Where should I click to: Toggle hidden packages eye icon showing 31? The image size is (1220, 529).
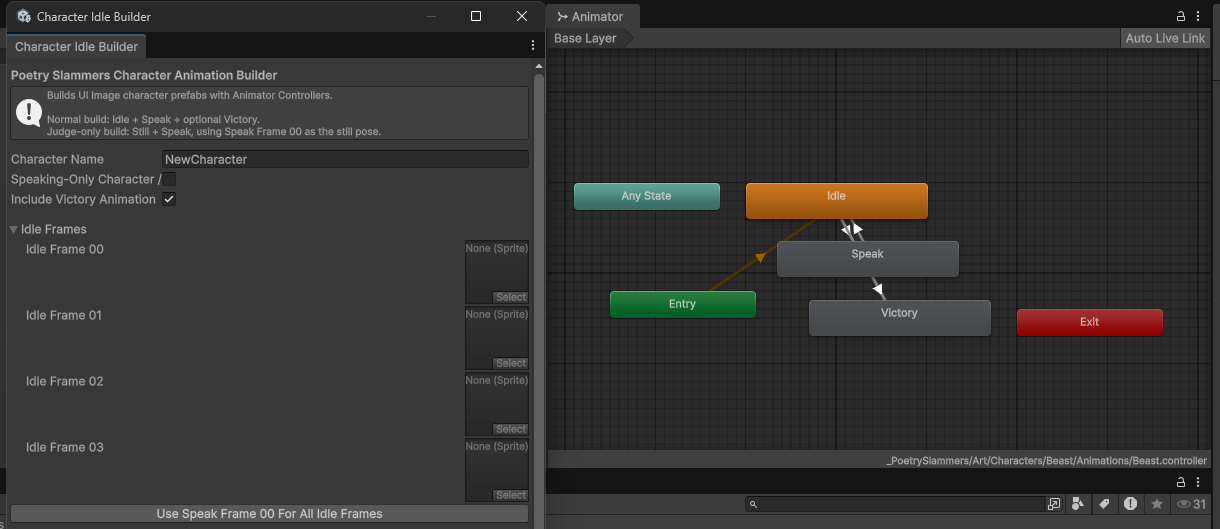click(1192, 504)
